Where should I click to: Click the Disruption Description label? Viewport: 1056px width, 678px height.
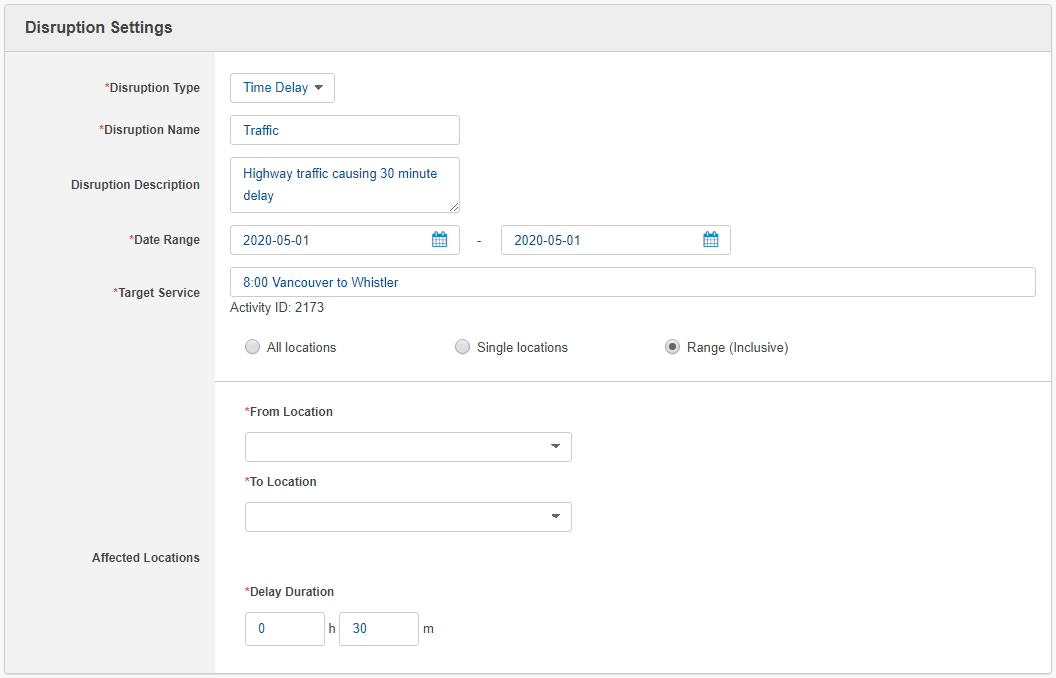coord(135,184)
